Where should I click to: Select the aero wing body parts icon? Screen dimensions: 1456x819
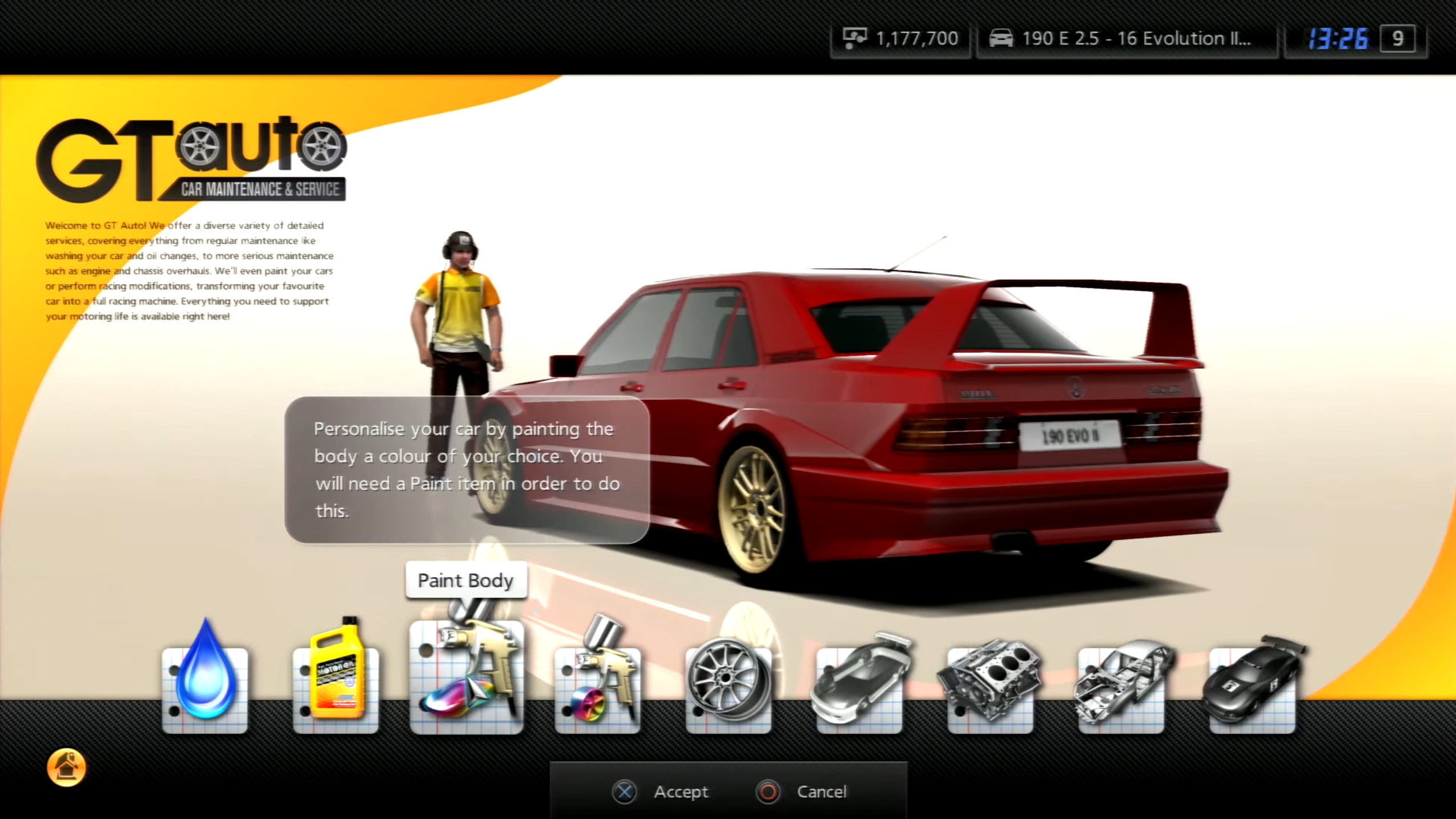pyautogui.click(x=859, y=679)
